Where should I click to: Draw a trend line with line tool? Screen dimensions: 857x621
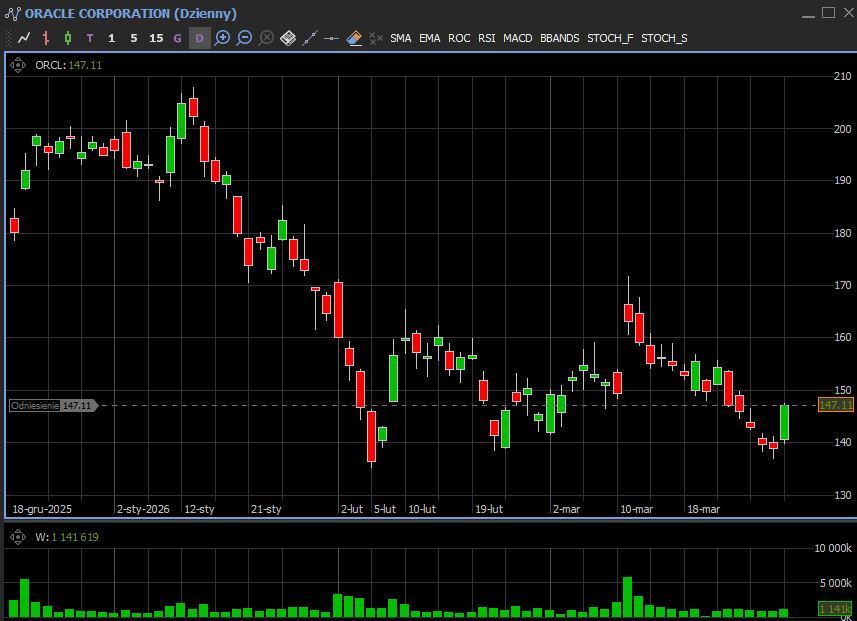(310, 38)
